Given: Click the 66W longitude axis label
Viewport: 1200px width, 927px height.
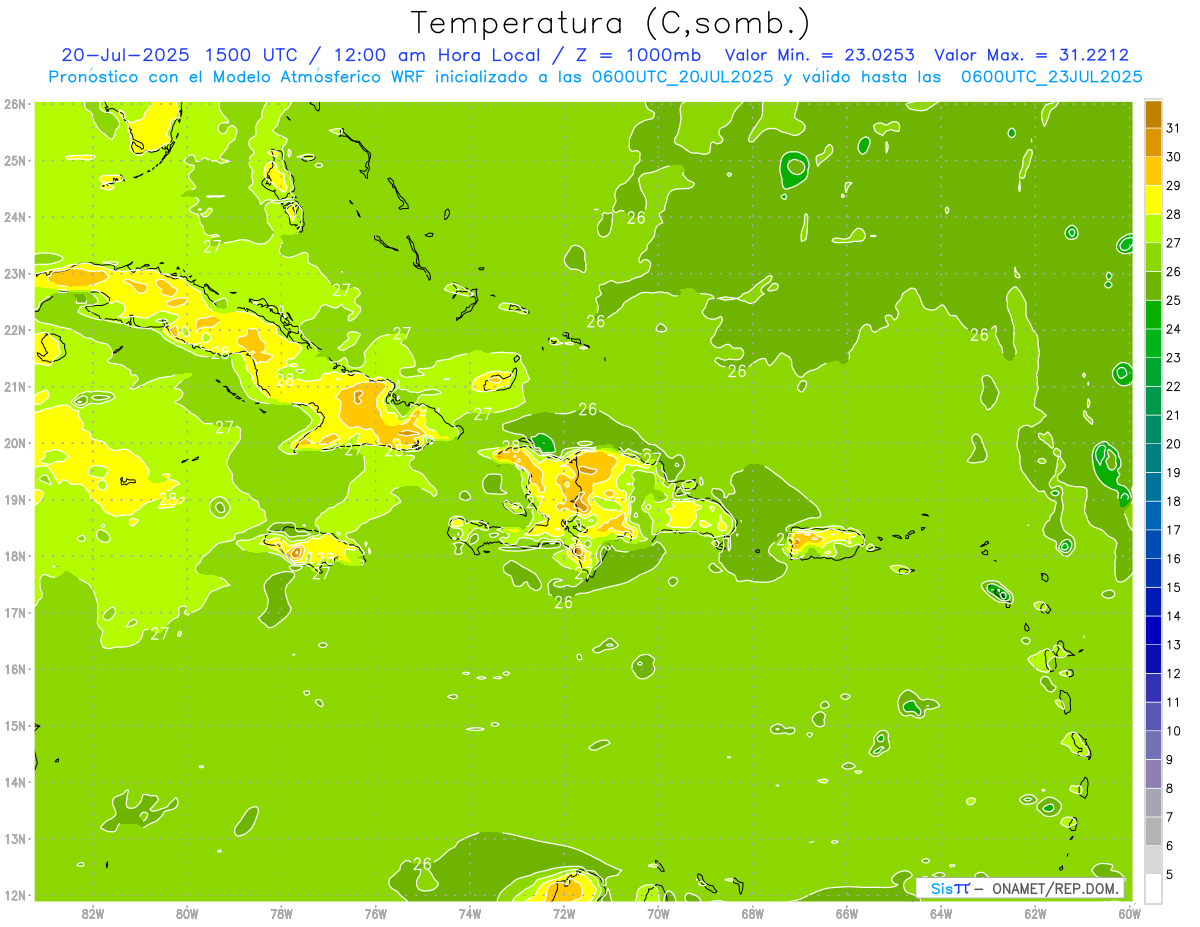Looking at the screenshot, I should pyautogui.click(x=847, y=913).
